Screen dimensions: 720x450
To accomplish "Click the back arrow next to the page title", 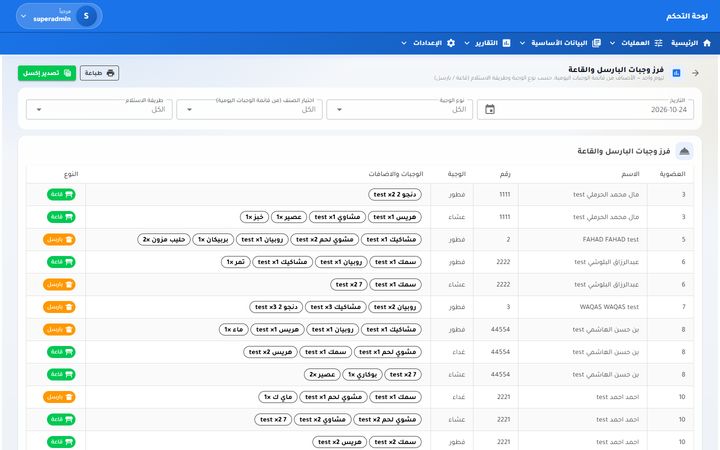I will pos(695,73).
